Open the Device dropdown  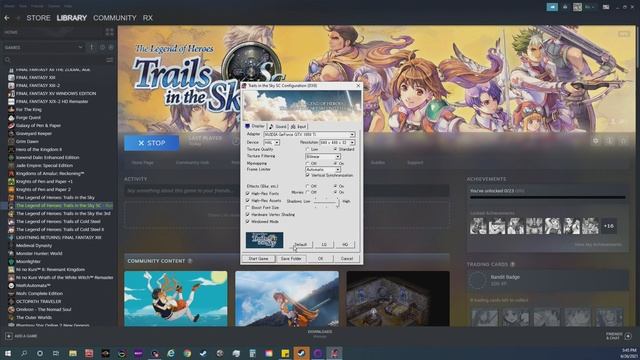pyautogui.click(x=272, y=142)
